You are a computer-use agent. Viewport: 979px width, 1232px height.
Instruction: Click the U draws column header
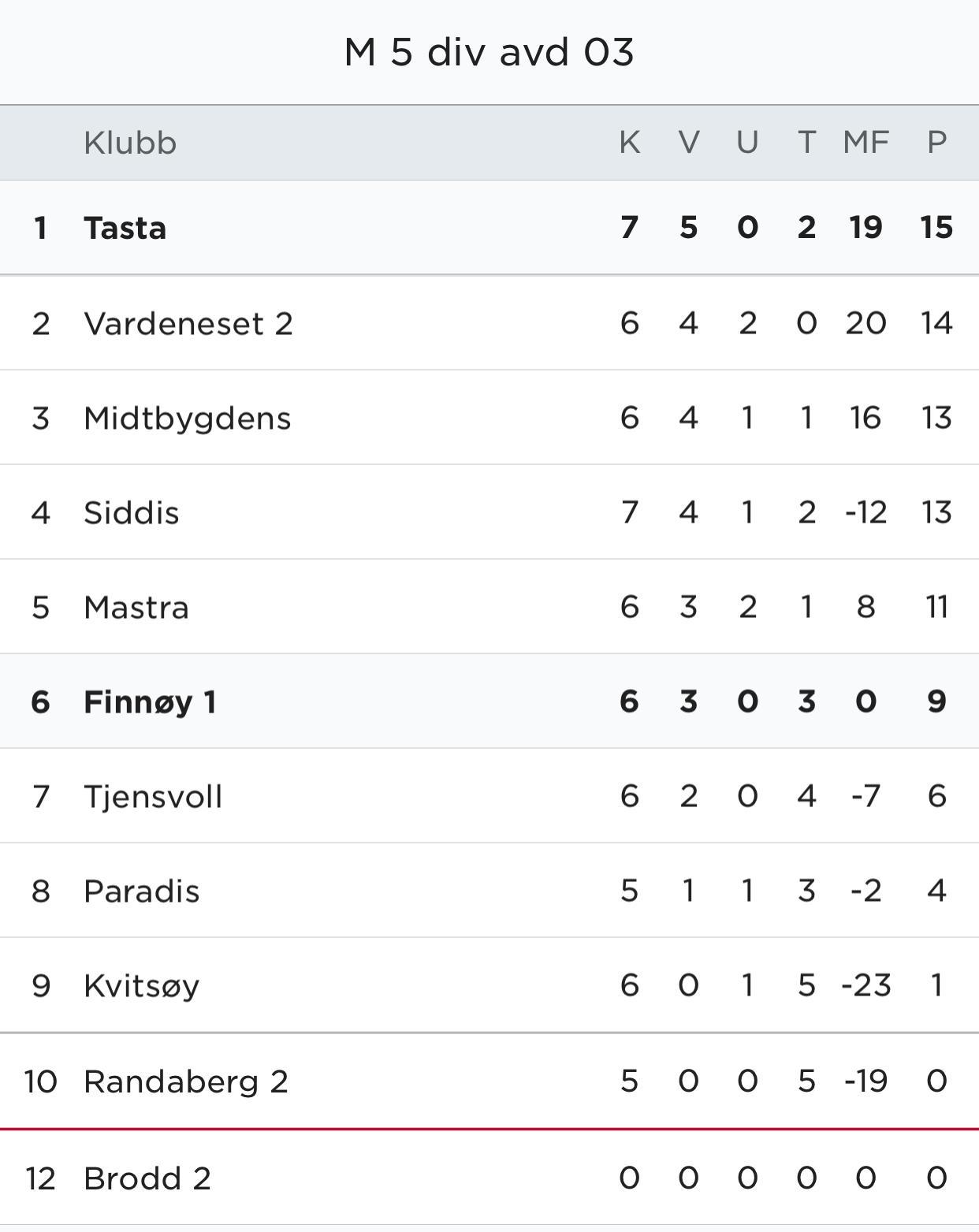[x=747, y=143]
